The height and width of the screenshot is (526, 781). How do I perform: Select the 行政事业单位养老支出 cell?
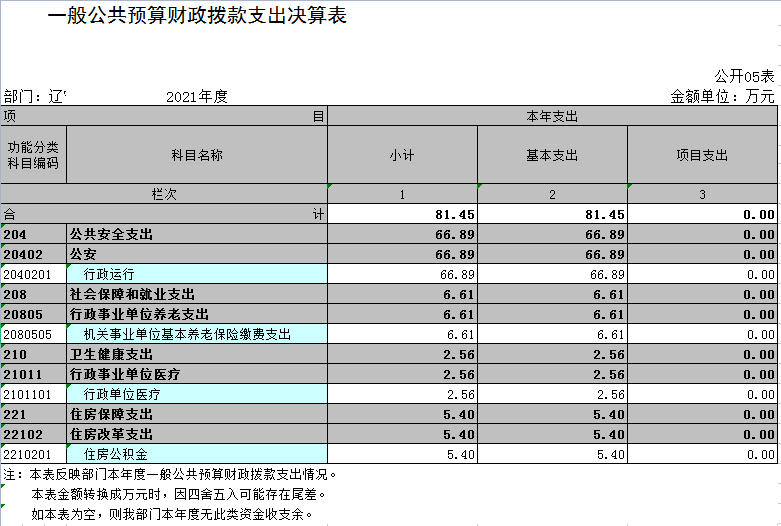(197, 314)
